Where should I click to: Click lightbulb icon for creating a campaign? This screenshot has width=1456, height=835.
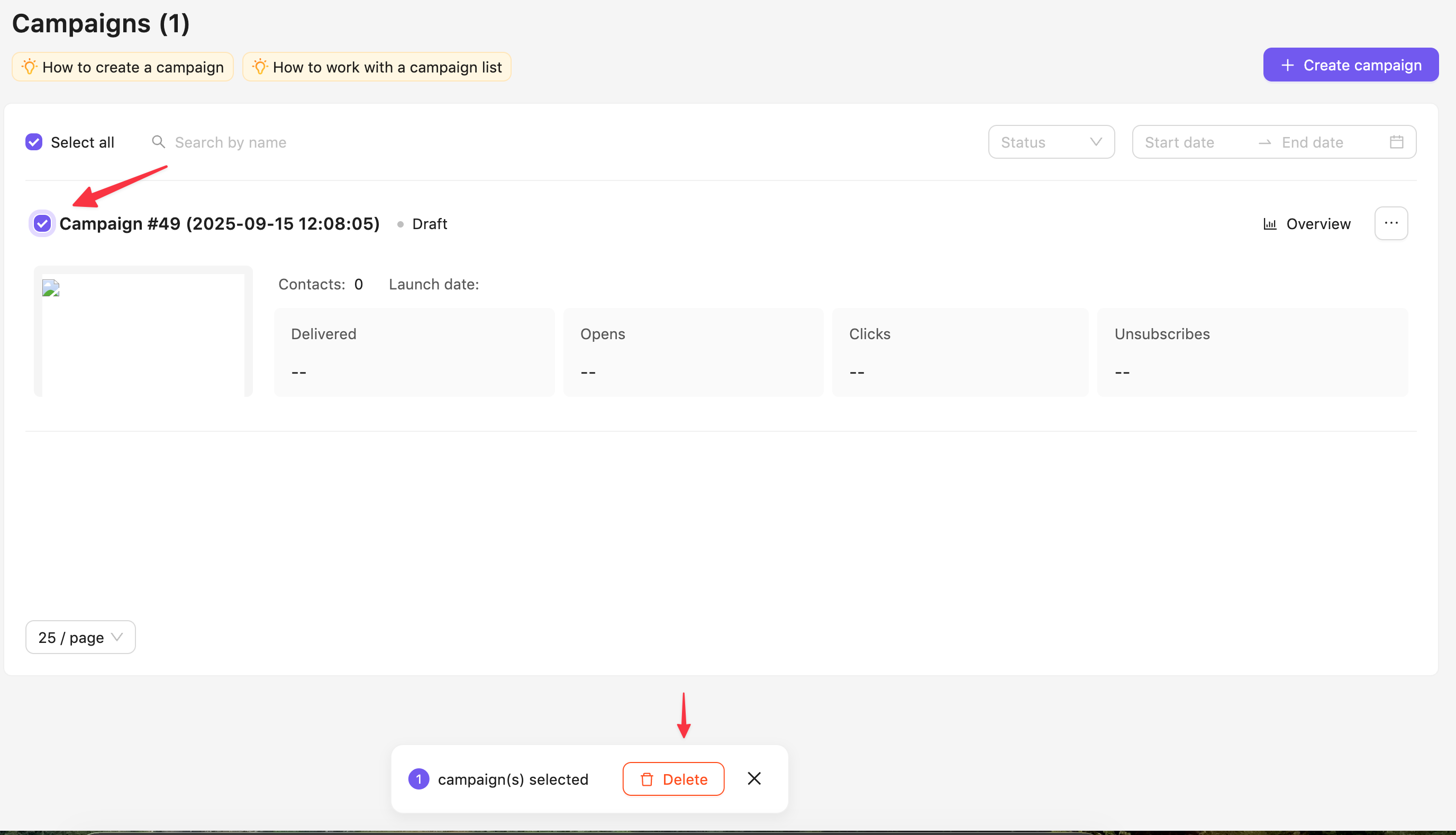point(30,67)
